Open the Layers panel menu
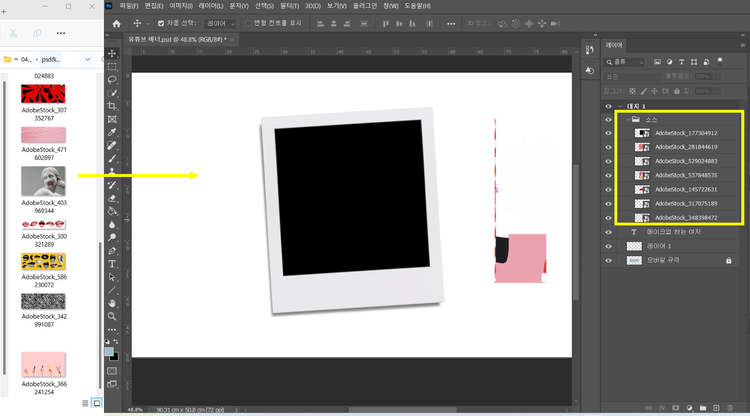Image resolution: width=750 pixels, height=416 pixels. [743, 45]
